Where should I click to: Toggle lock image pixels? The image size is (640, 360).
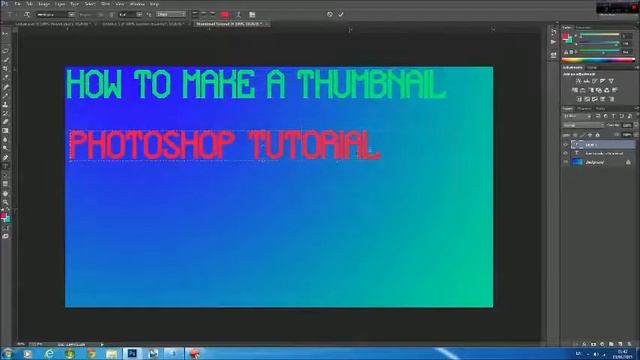[583, 135]
